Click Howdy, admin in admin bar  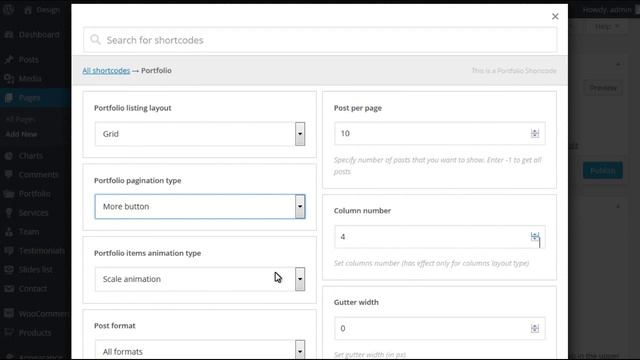(607, 10)
